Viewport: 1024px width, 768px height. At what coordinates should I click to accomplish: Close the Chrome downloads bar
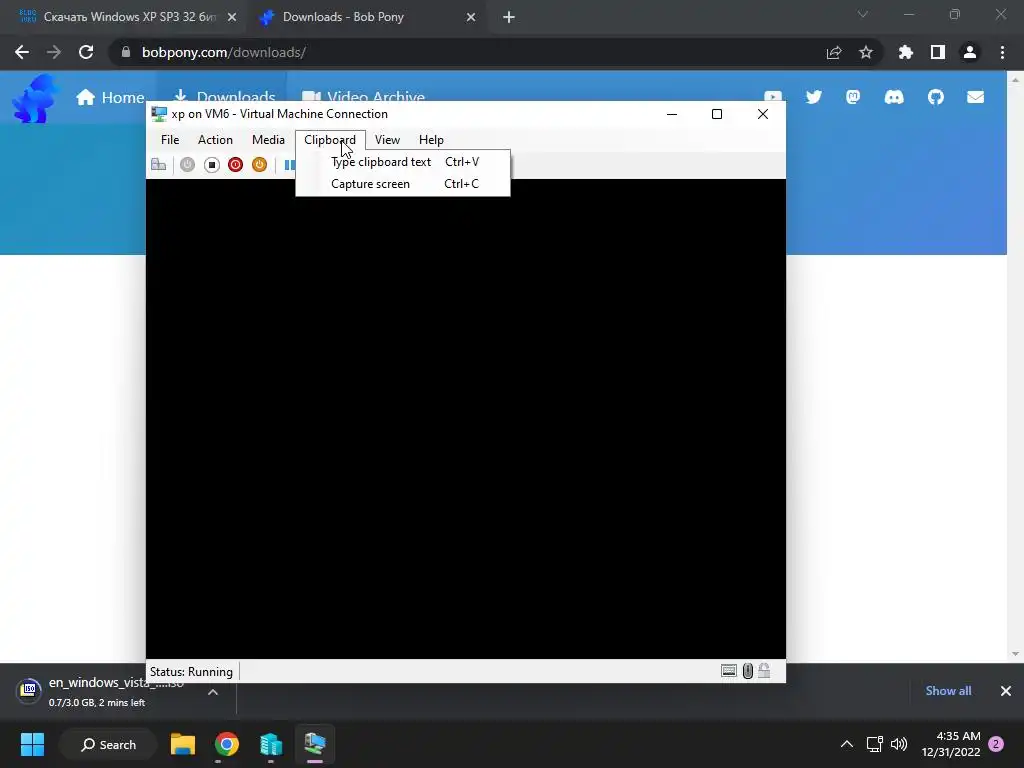click(x=1006, y=691)
